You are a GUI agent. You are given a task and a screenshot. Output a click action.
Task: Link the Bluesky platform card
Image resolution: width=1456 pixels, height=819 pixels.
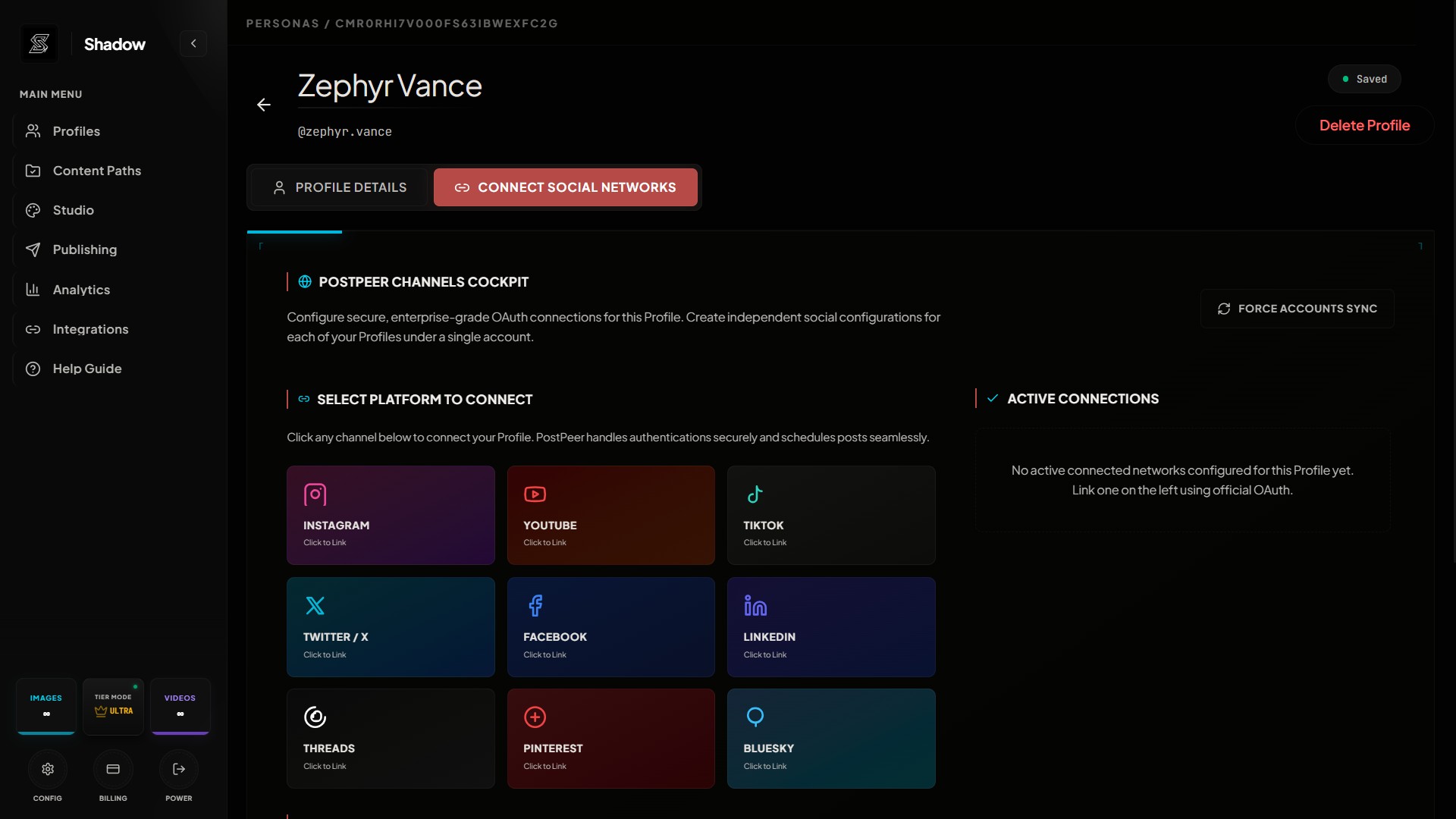click(x=831, y=739)
